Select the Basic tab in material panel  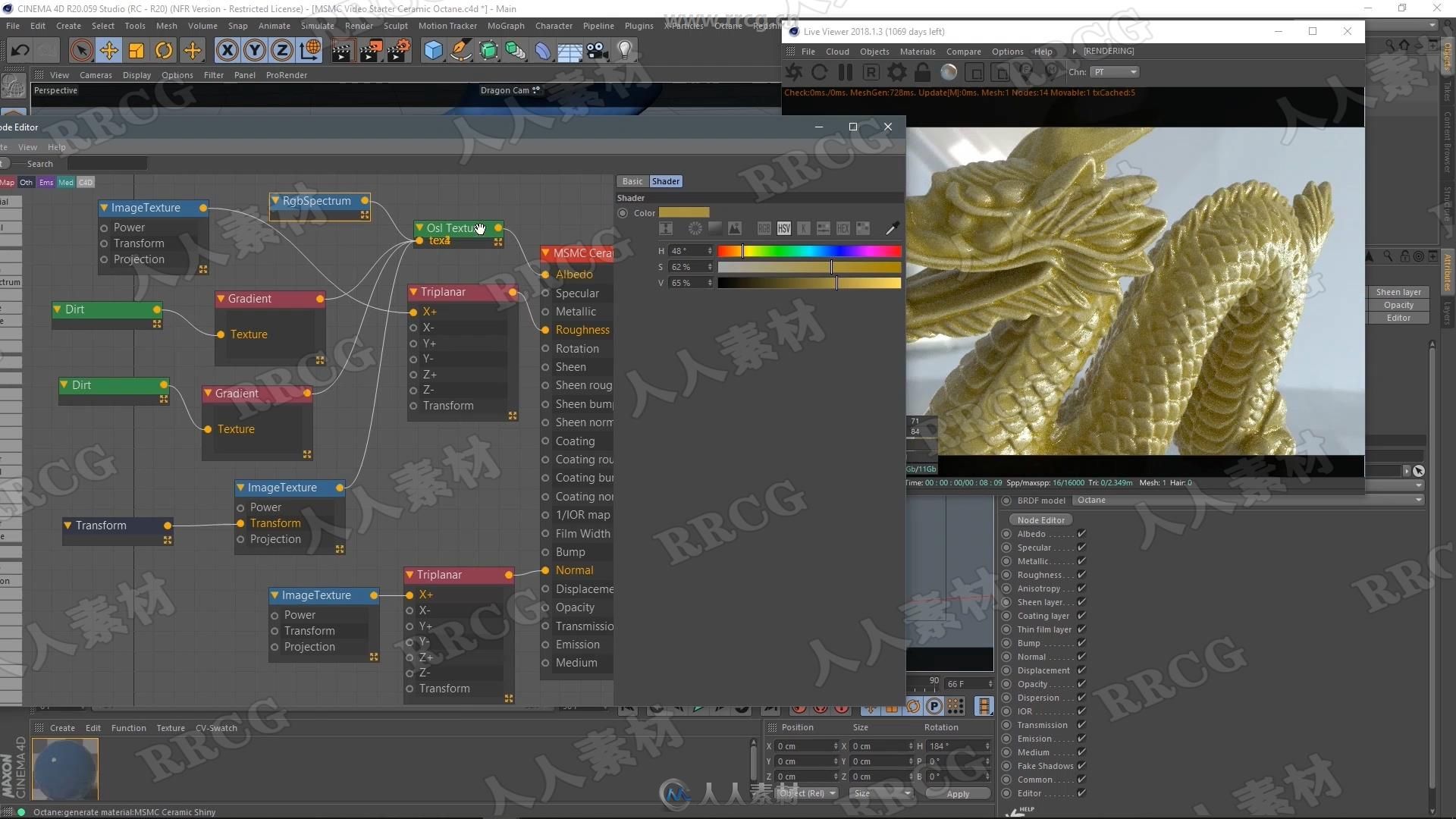[631, 181]
